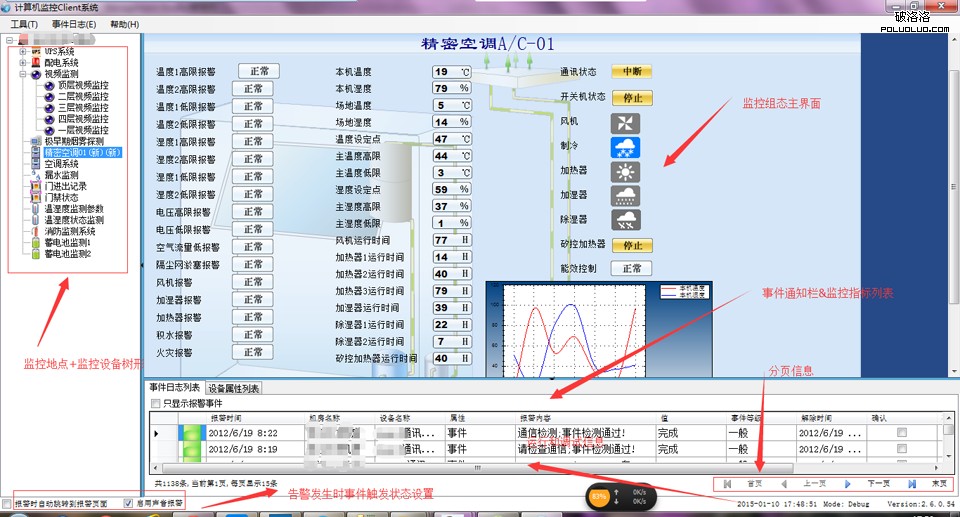
Task: Click the 加热器 heater sun icon
Action: [626, 171]
